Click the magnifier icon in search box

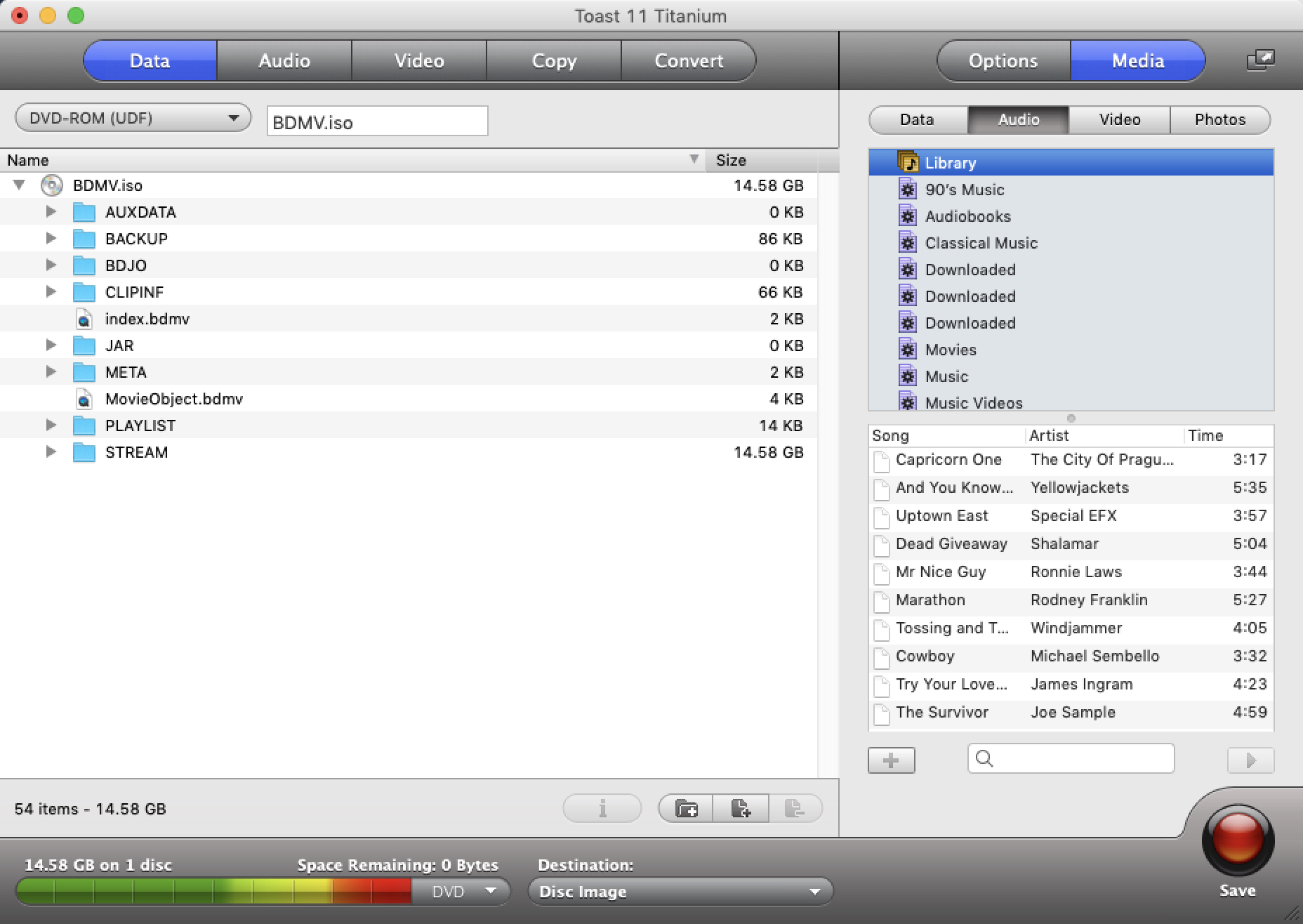(984, 758)
